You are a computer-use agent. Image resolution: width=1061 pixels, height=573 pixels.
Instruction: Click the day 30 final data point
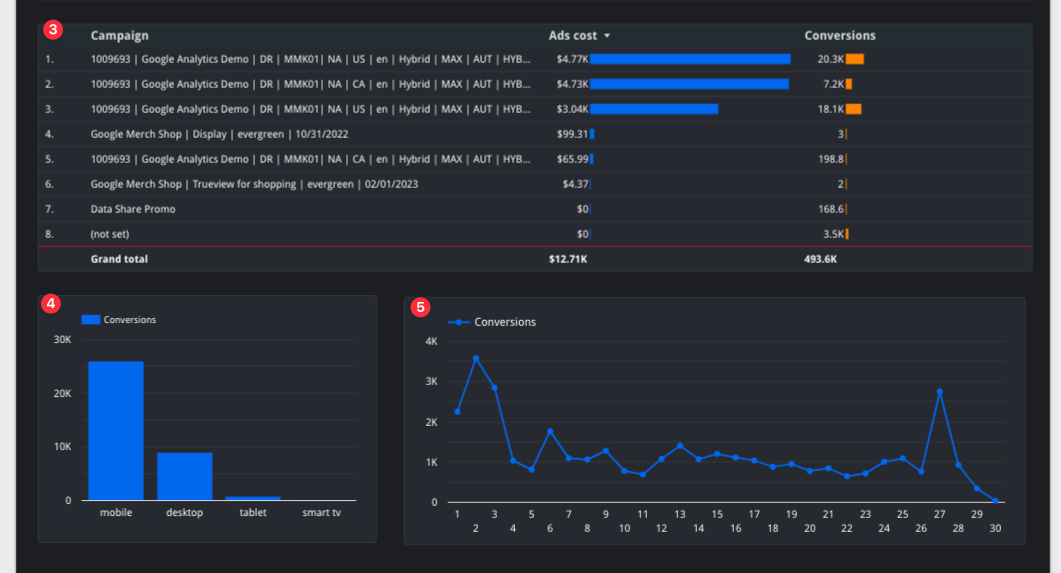(x=995, y=501)
